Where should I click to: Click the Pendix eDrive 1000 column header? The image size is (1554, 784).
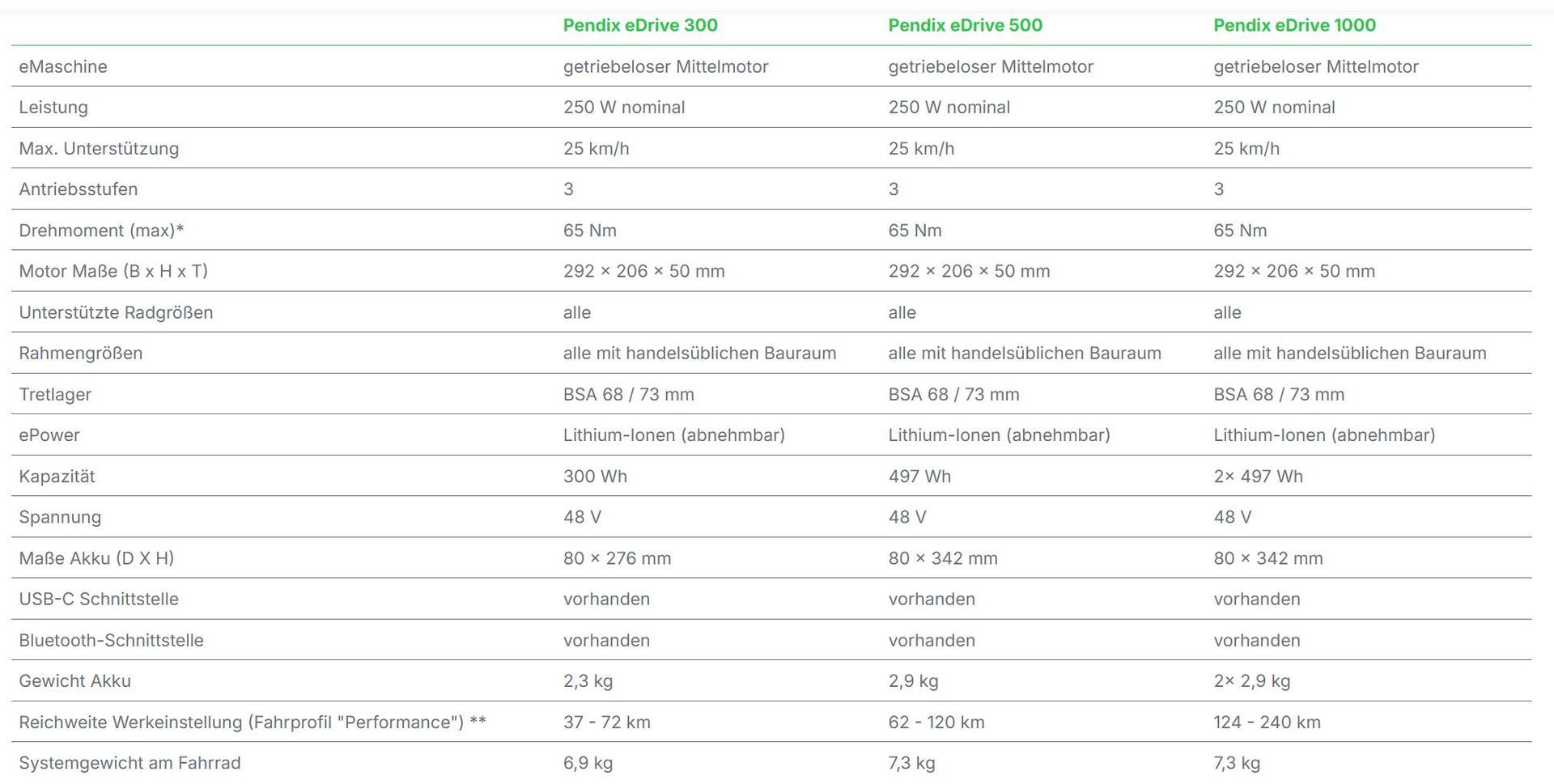[1294, 25]
